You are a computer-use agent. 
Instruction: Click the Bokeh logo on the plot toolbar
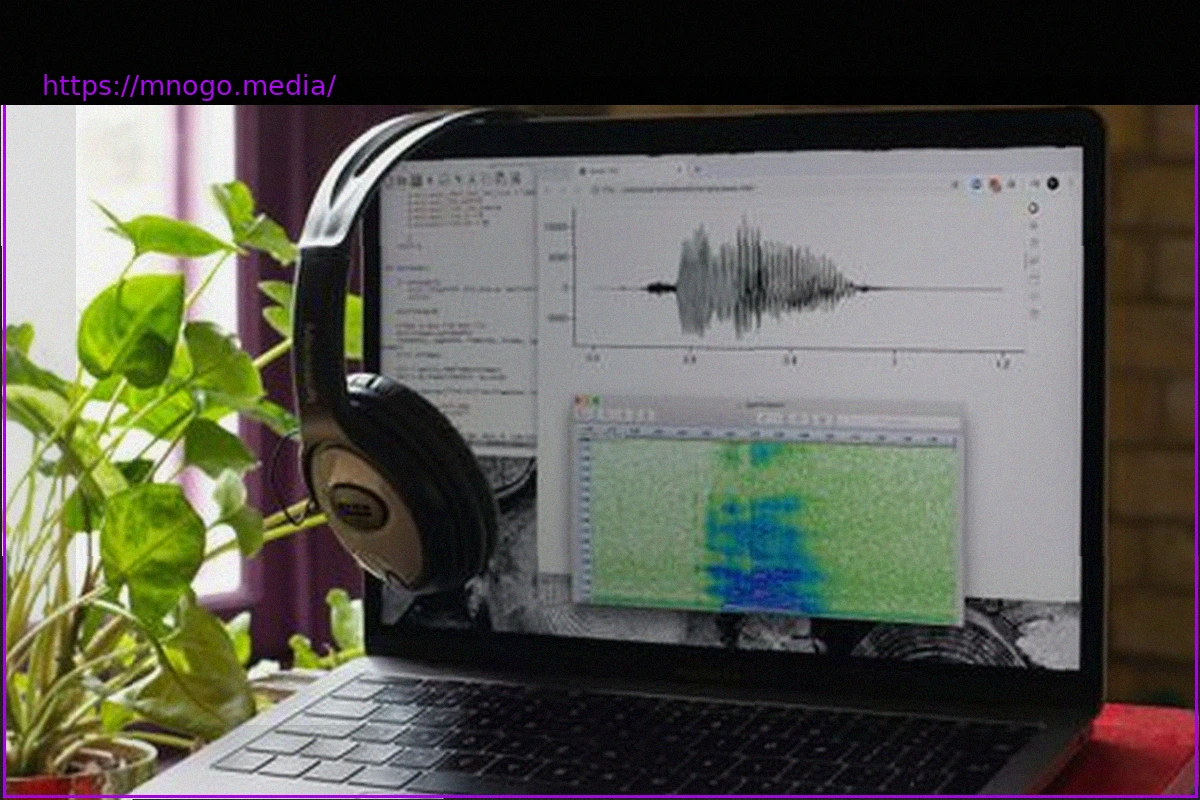tap(1032, 207)
